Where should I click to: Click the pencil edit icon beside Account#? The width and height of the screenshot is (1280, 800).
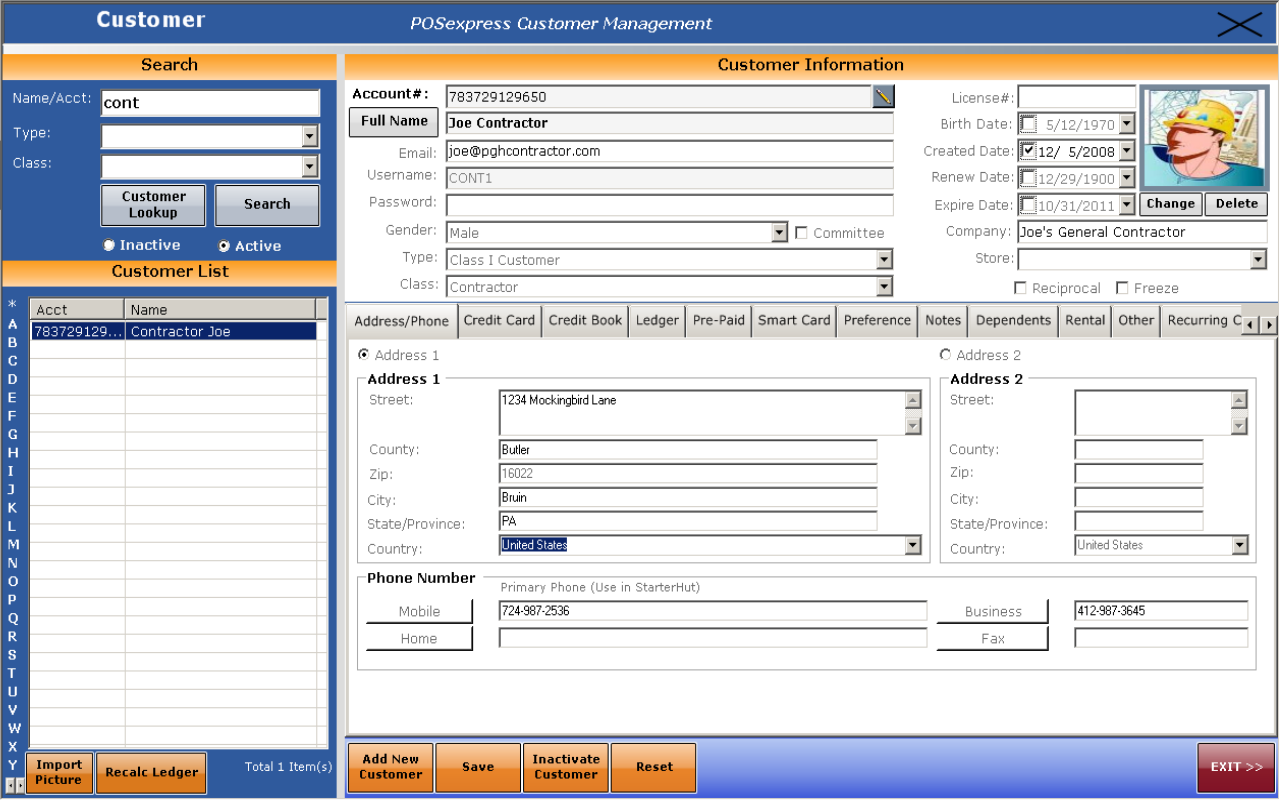point(881,97)
